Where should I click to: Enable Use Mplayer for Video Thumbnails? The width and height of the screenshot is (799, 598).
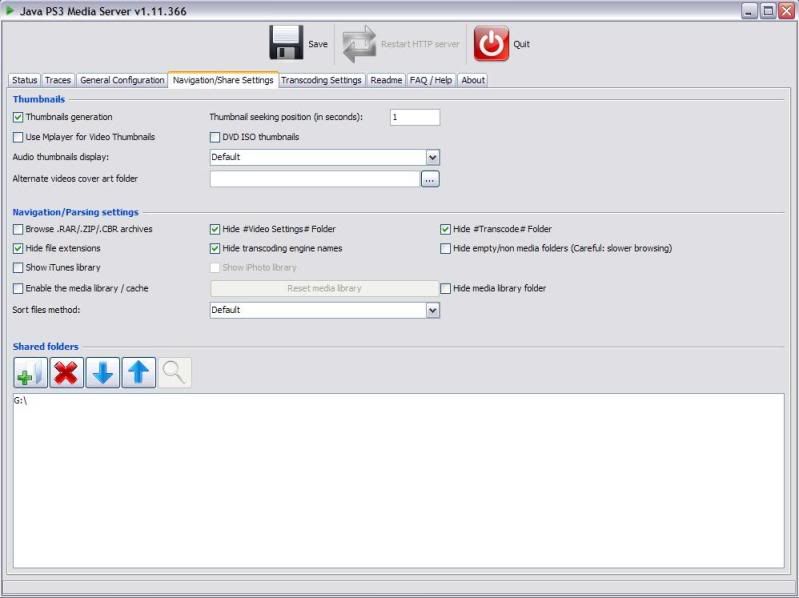(x=18, y=137)
